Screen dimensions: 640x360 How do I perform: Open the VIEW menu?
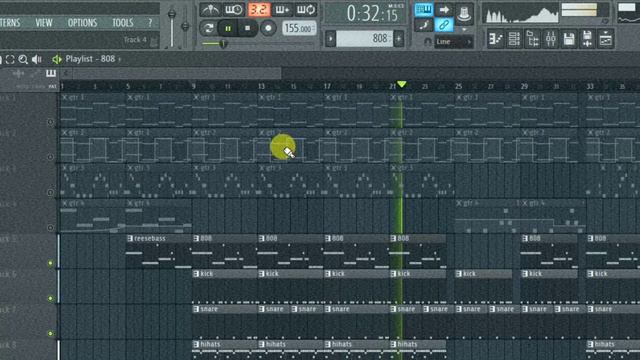[44, 23]
